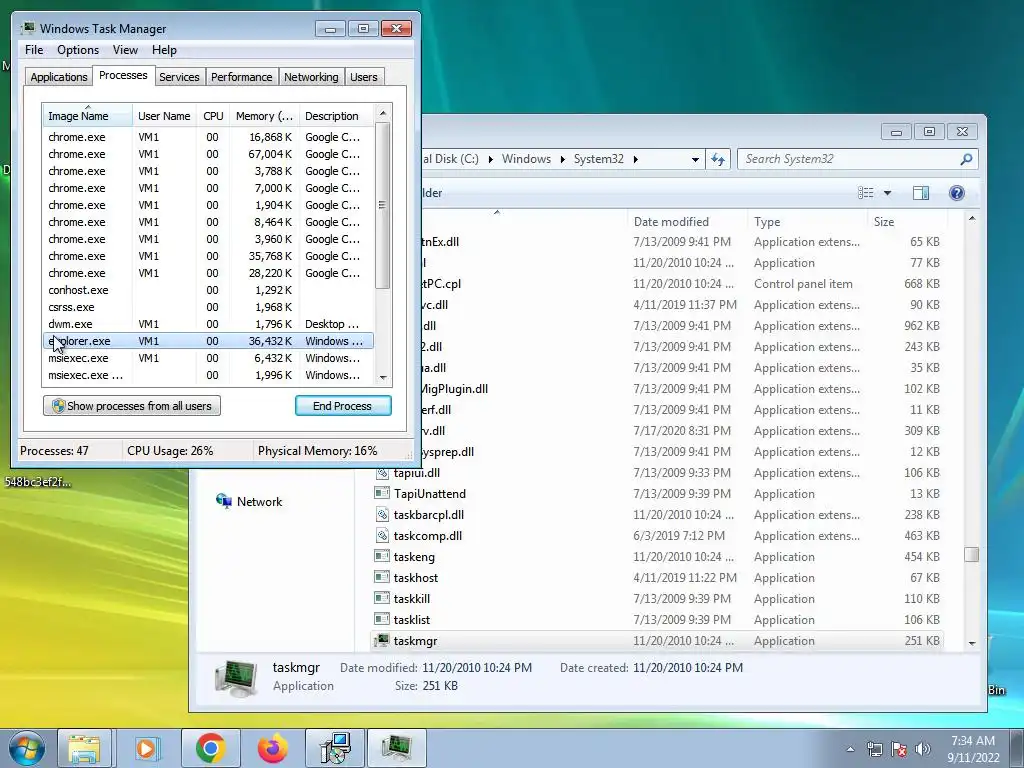Click the installer setup taskbar icon
This screenshot has height=768, width=1024.
(335, 748)
